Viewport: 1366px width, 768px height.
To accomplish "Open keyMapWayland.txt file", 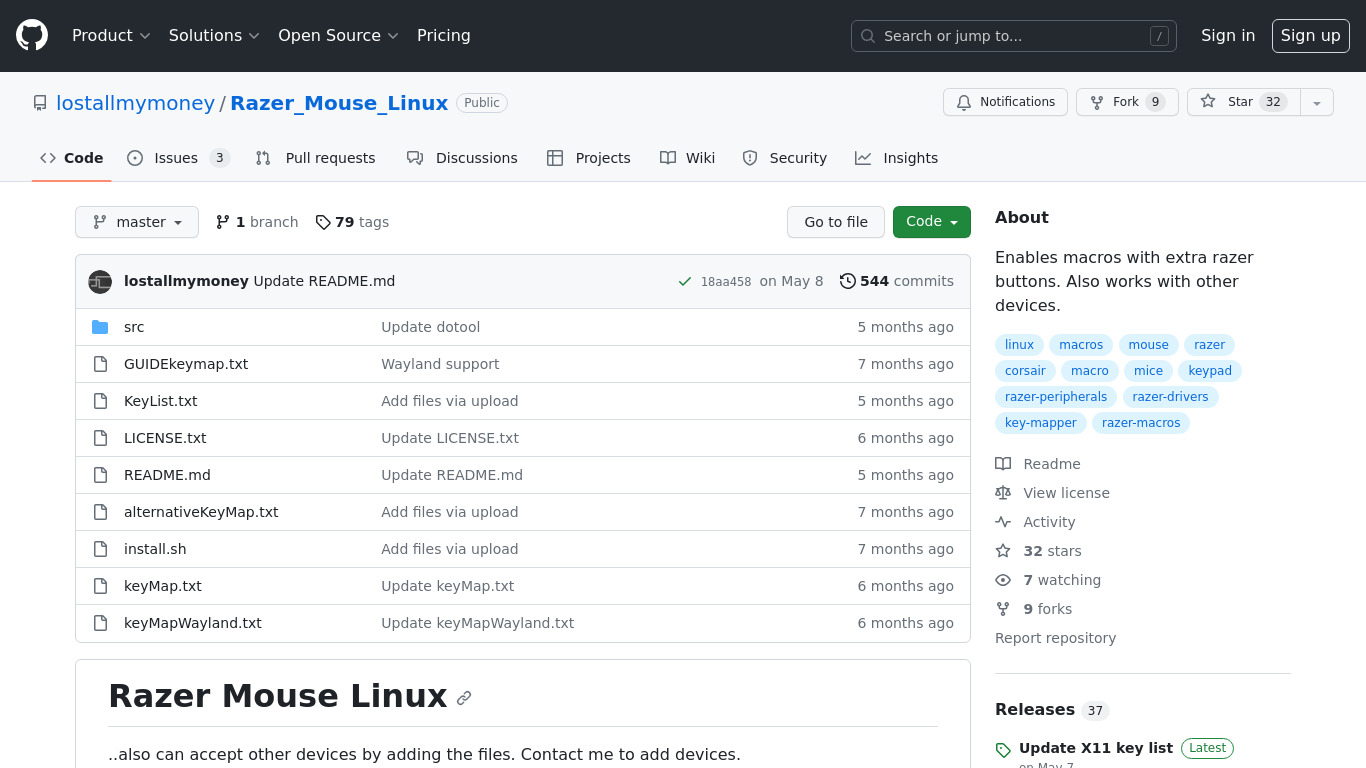I will tap(193, 623).
